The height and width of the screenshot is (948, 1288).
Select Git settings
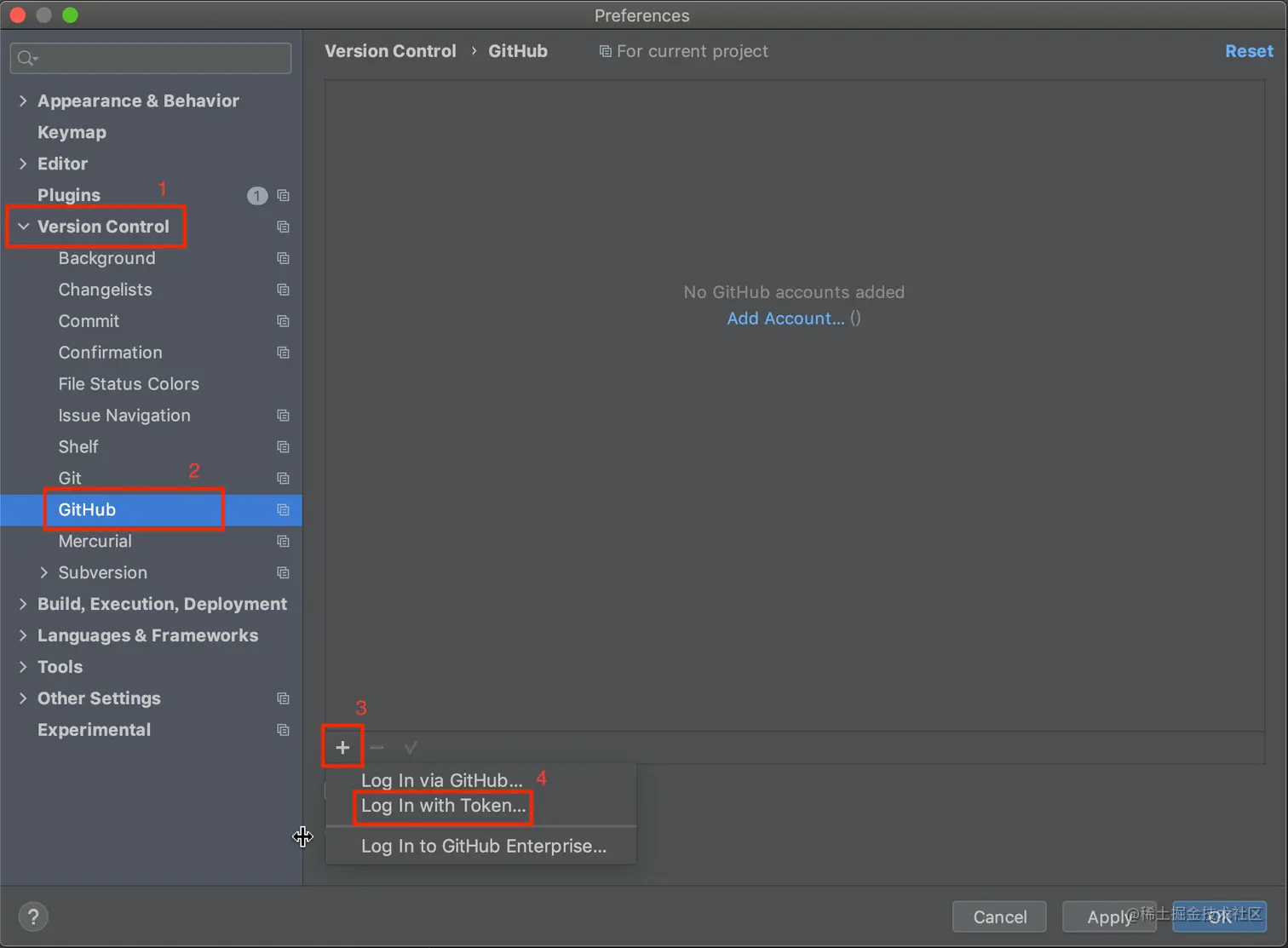point(70,479)
